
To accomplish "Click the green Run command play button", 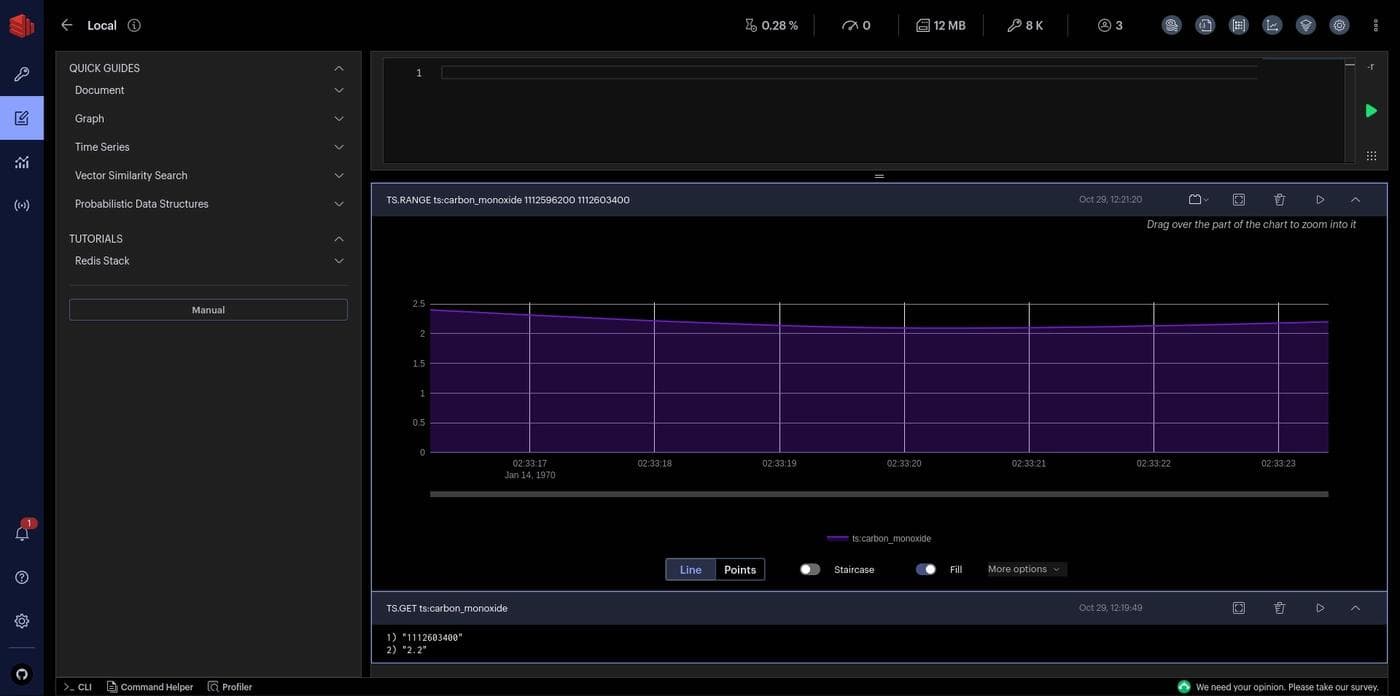I will [x=1371, y=111].
